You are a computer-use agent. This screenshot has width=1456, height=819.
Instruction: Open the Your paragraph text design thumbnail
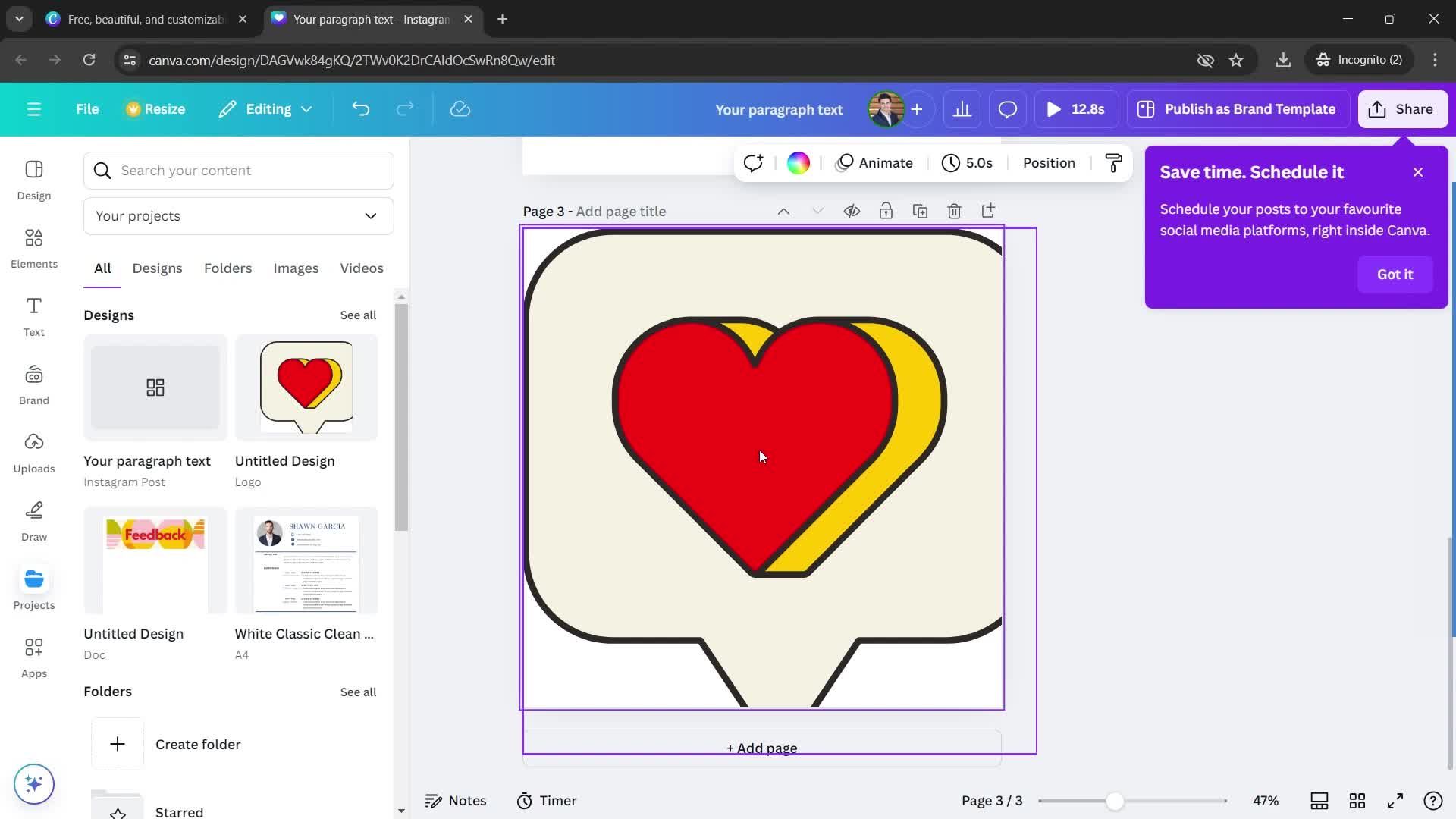point(155,388)
